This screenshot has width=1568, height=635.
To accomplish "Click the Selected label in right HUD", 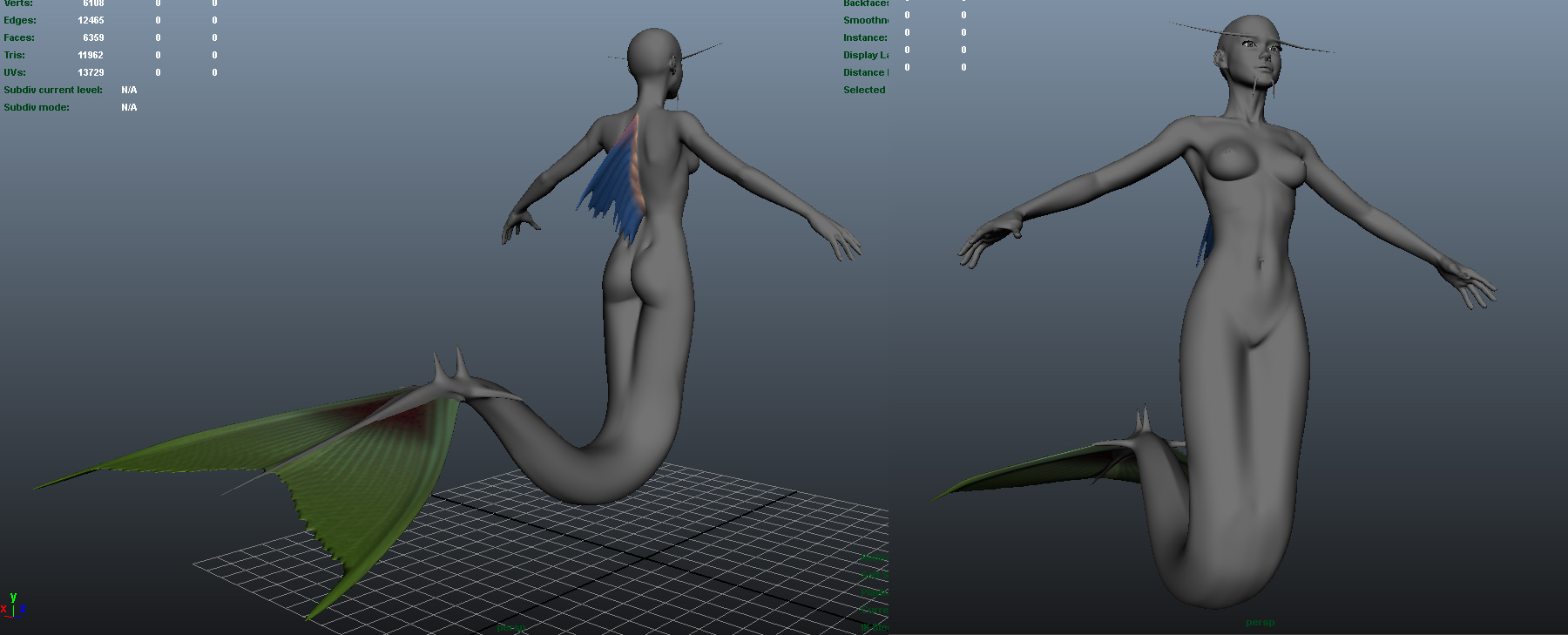I will pos(864,90).
